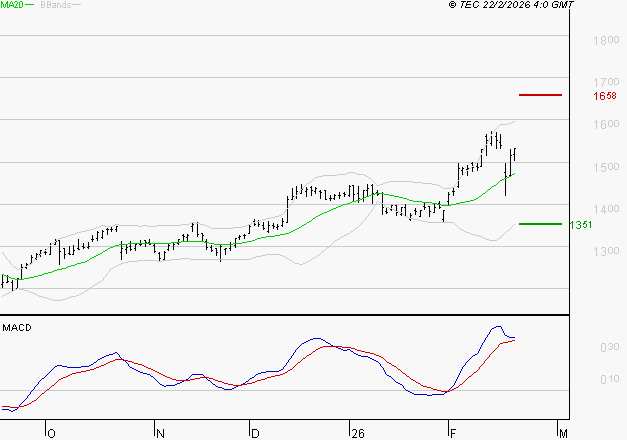The width and height of the screenshot is (627, 440).
Task: Click the 1600 price axis label
Action: (x=606, y=124)
